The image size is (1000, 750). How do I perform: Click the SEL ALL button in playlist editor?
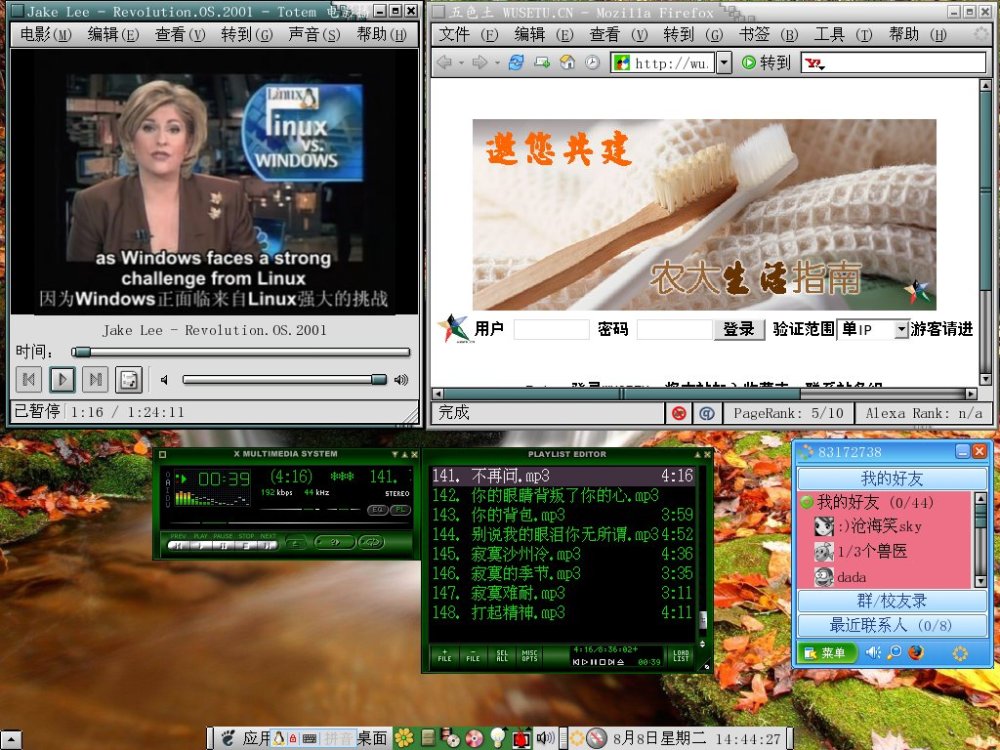(x=502, y=656)
